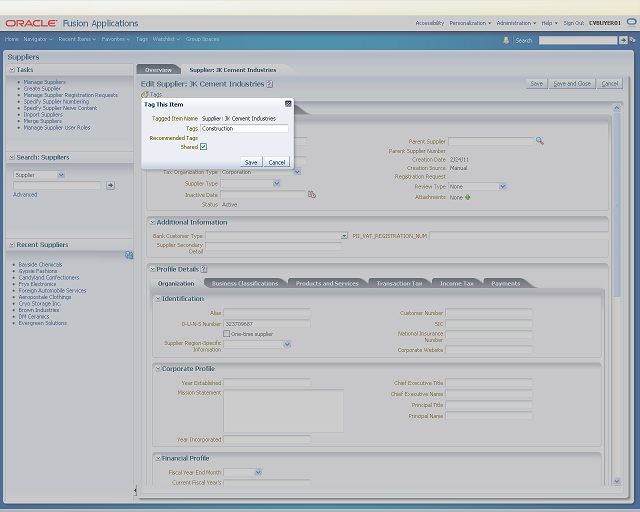Uncheck the Shared checkbox

click(x=203, y=147)
